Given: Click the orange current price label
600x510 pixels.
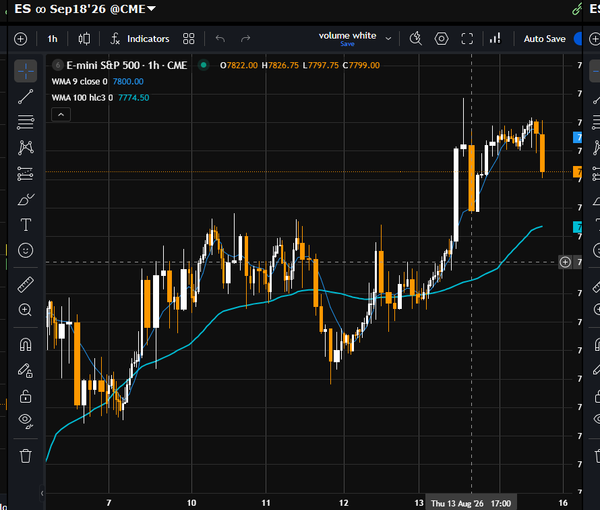Looking at the screenshot, I should point(577,172).
